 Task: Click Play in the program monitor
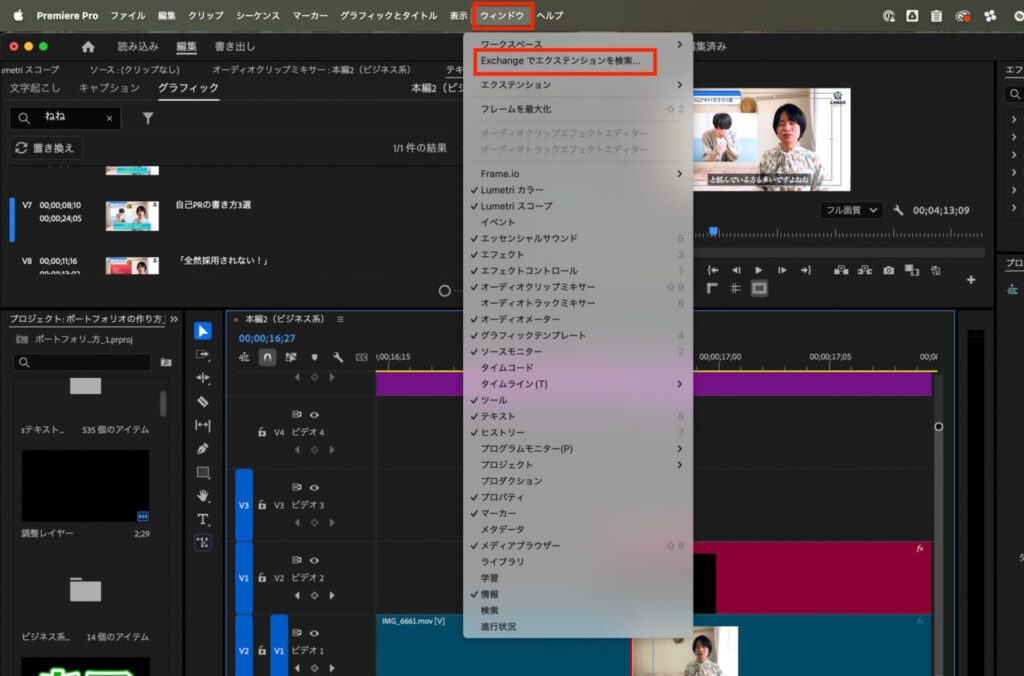click(x=758, y=270)
